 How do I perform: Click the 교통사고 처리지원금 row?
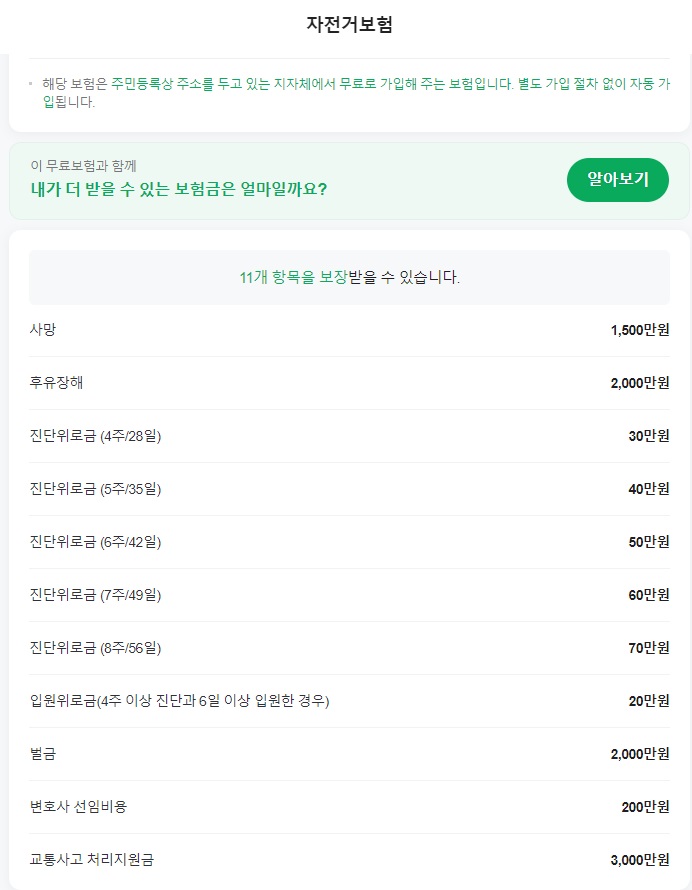click(x=345, y=859)
